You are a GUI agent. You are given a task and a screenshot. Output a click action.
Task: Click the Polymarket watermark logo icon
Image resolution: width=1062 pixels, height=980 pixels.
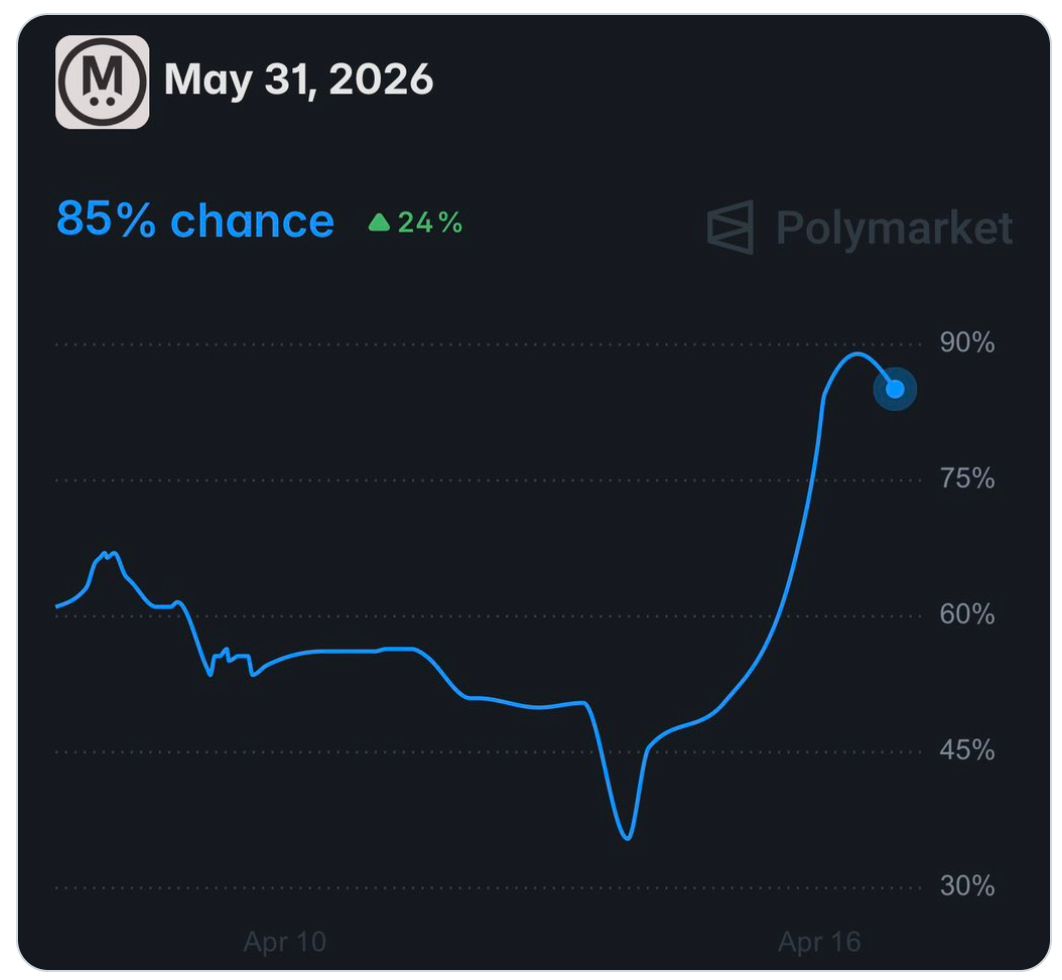tap(731, 227)
